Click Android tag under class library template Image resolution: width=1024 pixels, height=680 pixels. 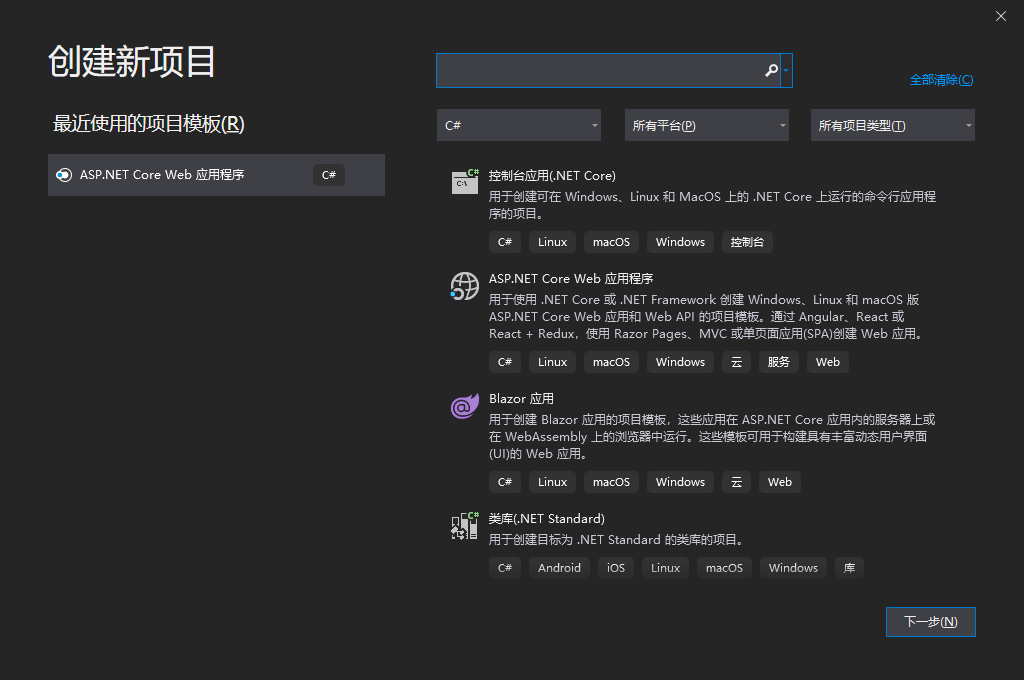[559, 568]
